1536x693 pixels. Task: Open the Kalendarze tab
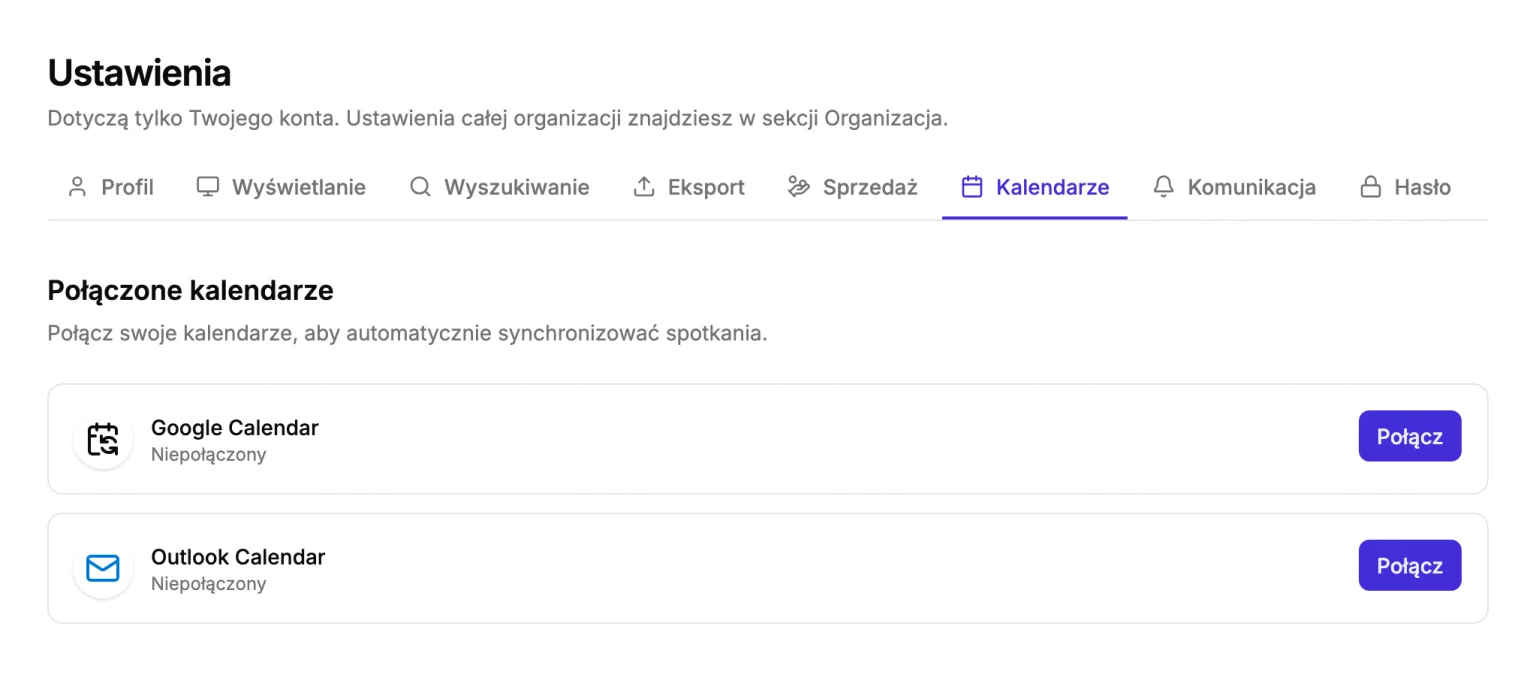click(1034, 187)
